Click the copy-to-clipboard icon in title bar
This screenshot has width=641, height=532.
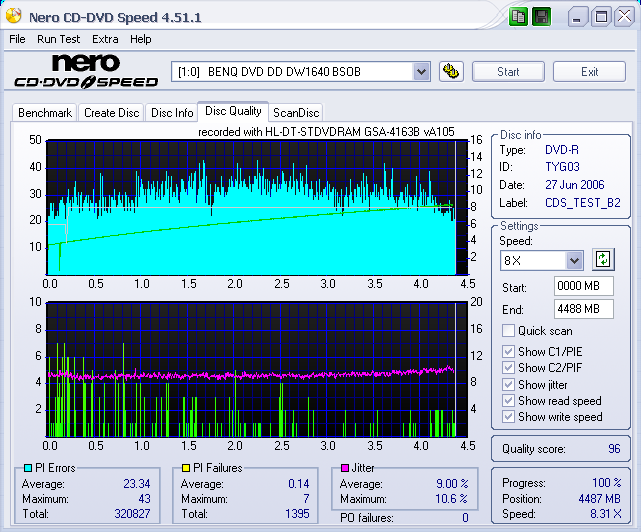point(518,16)
